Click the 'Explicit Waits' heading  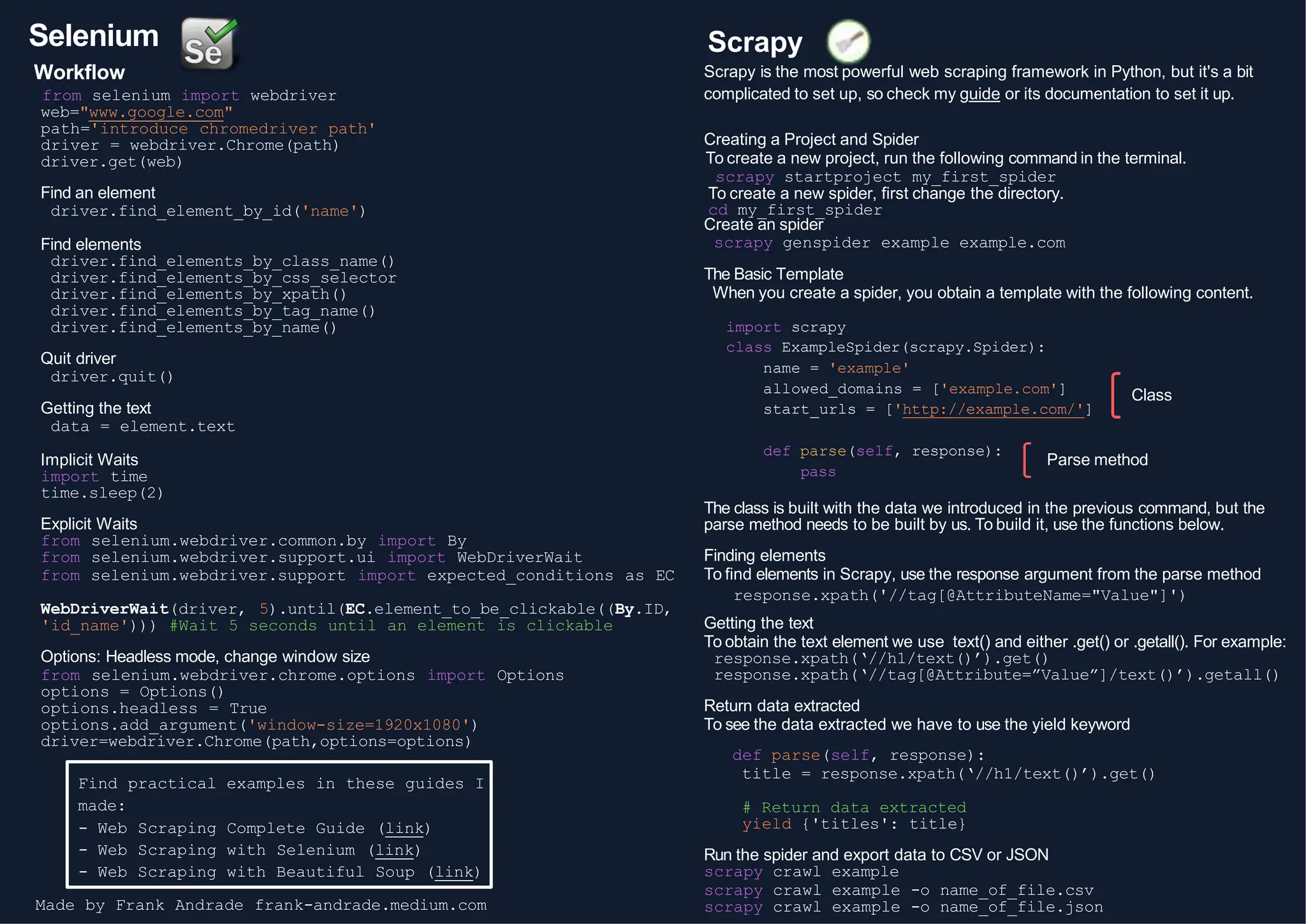pos(89,524)
